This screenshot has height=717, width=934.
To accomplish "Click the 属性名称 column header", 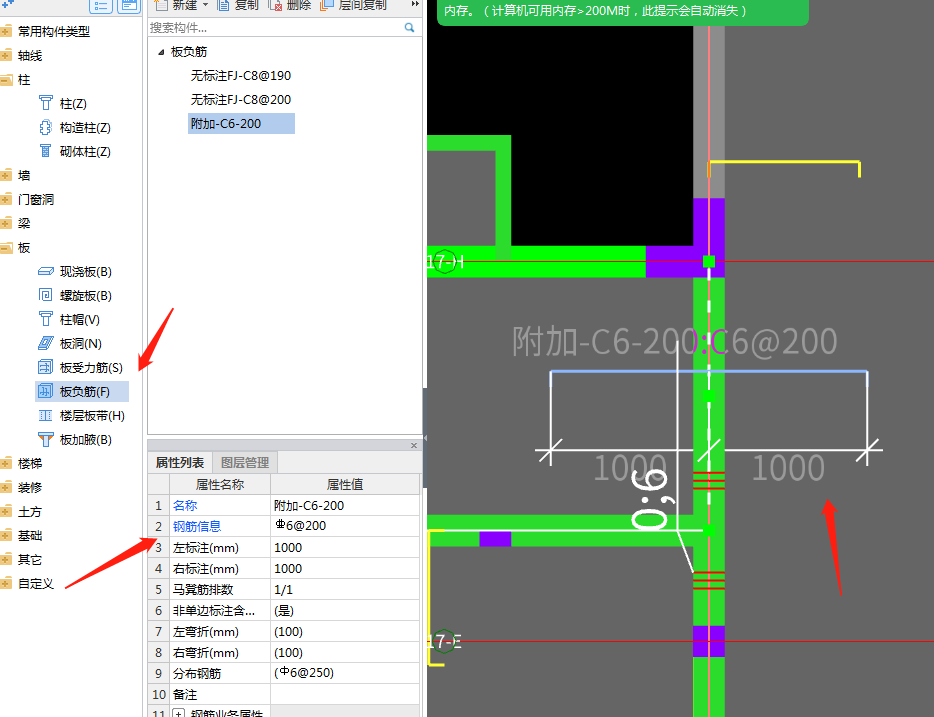I will point(220,485).
